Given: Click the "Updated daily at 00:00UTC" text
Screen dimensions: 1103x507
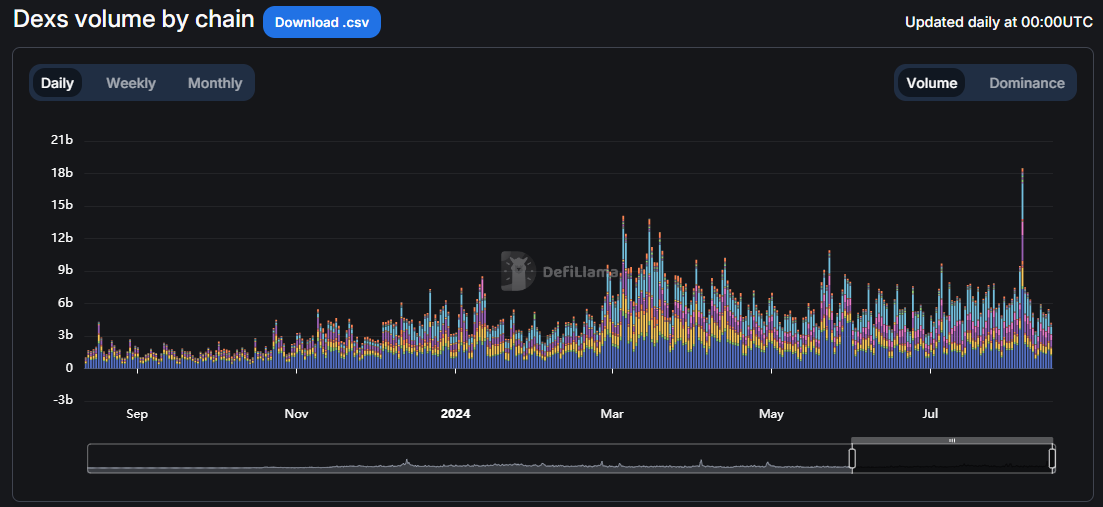Looking at the screenshot, I should (x=999, y=23).
